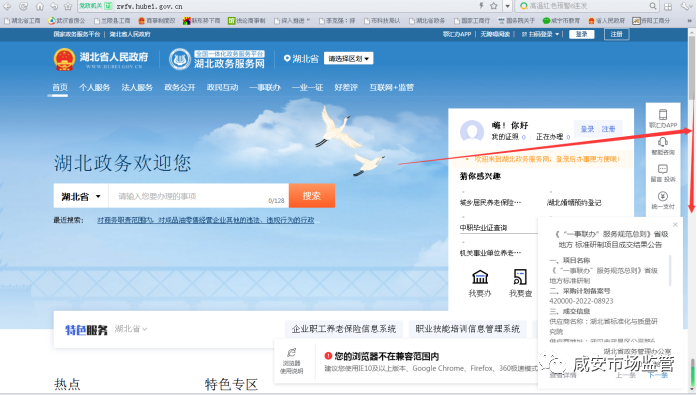Close the announcement popup
Viewport: 697px width, 395px height.
(675, 224)
